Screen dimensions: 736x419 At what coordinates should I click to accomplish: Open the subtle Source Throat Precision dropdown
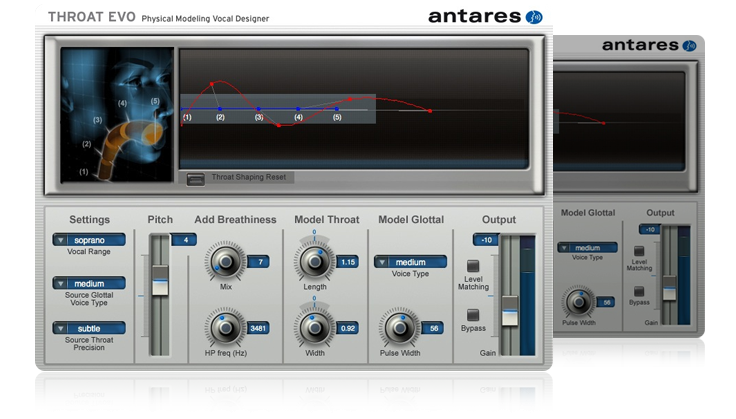(89, 328)
